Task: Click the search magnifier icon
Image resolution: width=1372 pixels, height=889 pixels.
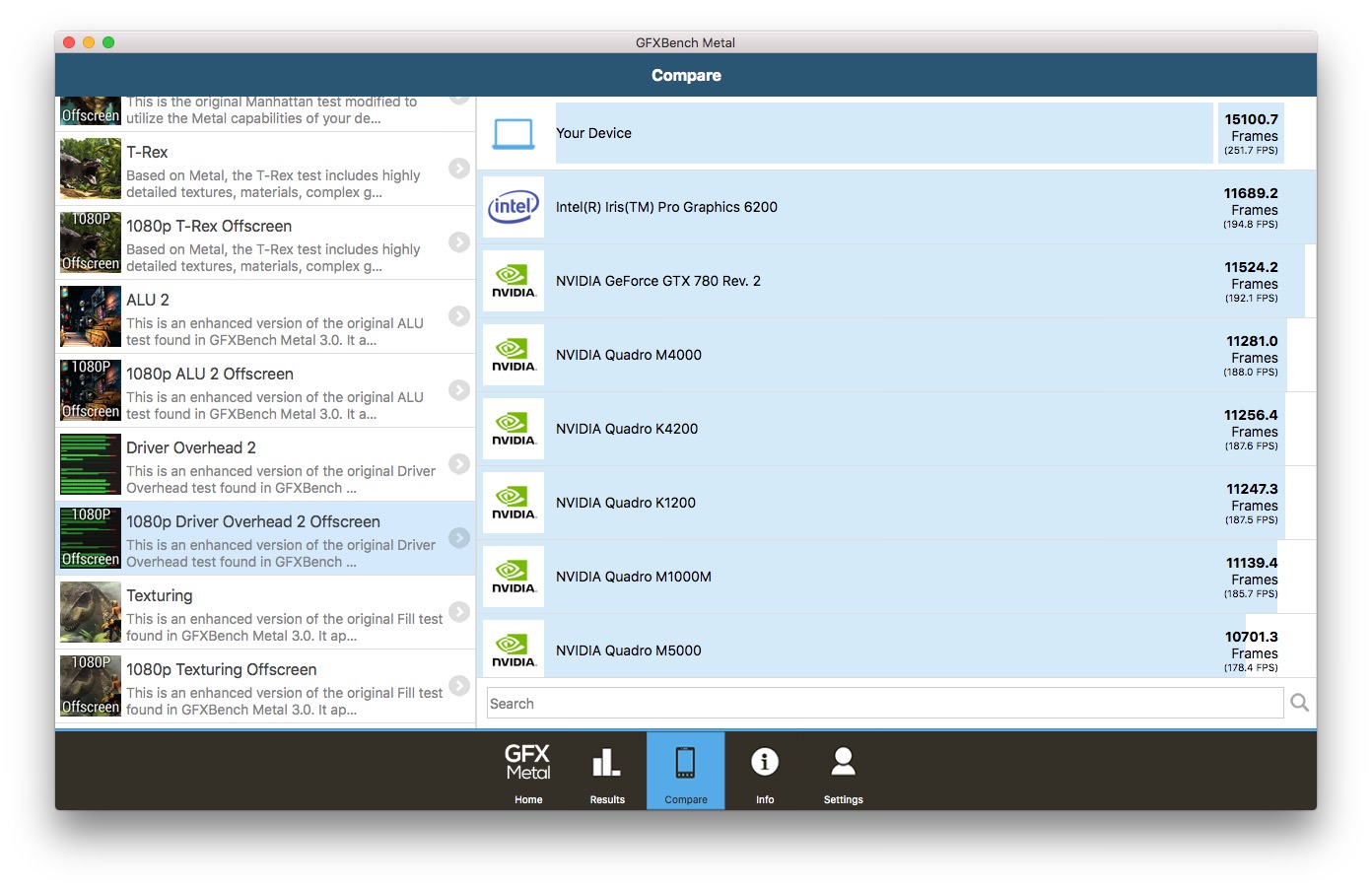Action: (1300, 703)
